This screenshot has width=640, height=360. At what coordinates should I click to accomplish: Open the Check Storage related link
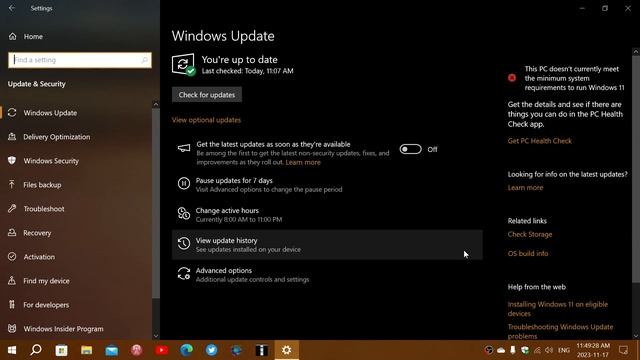[530, 234]
